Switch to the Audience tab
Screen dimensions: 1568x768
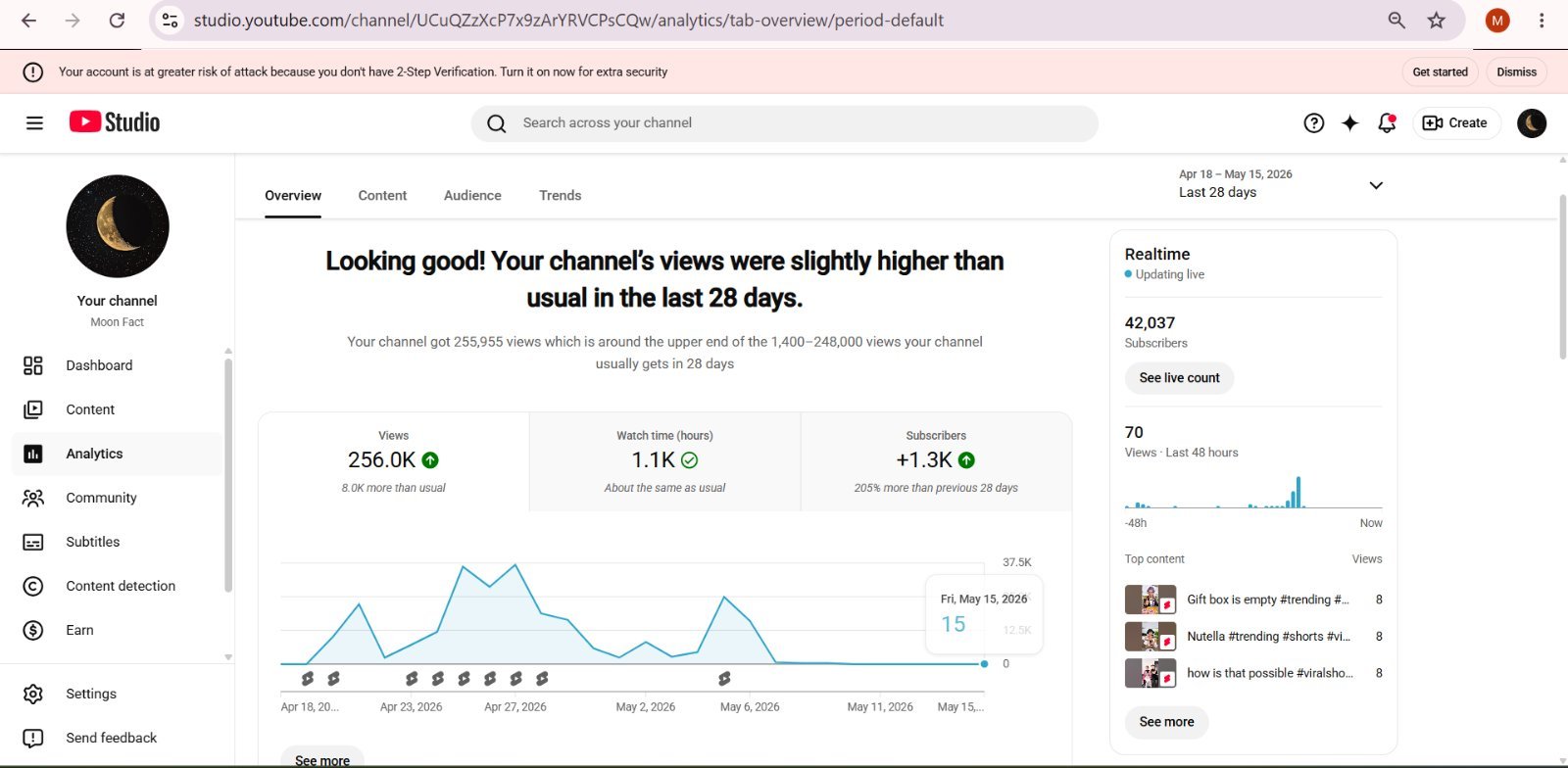(x=472, y=195)
